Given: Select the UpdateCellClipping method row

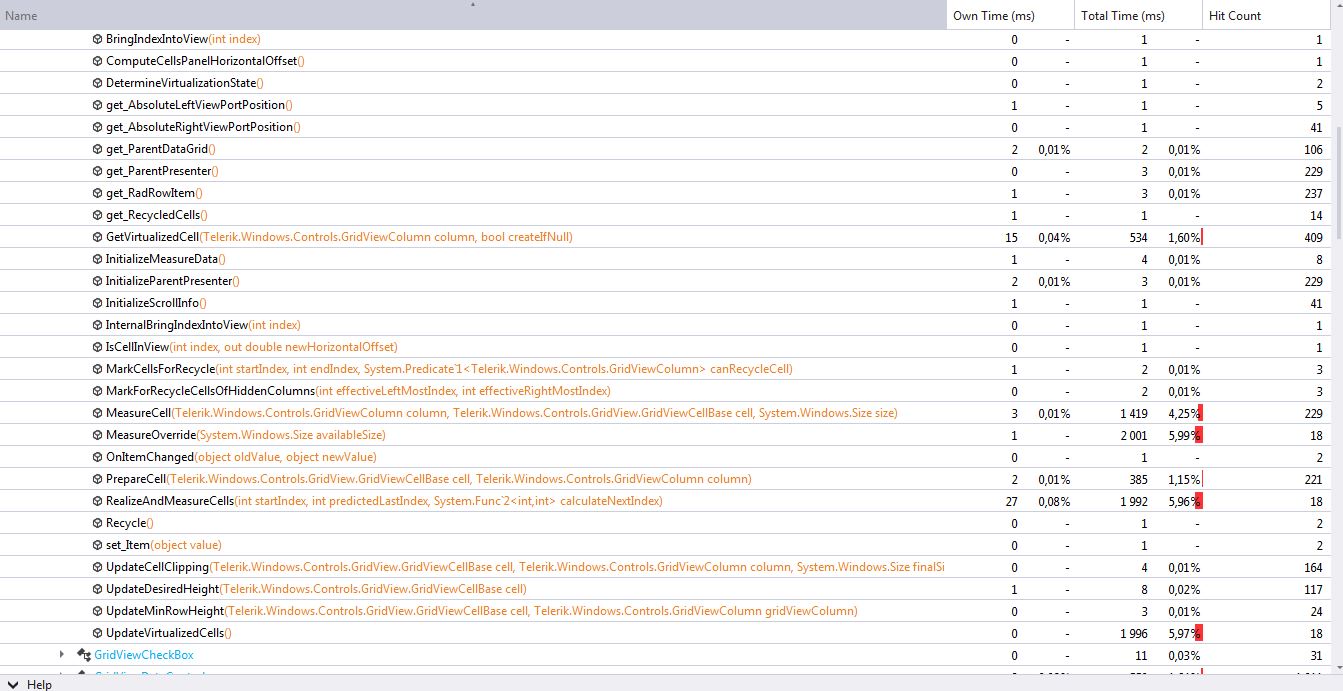Looking at the screenshot, I should 665,567.
